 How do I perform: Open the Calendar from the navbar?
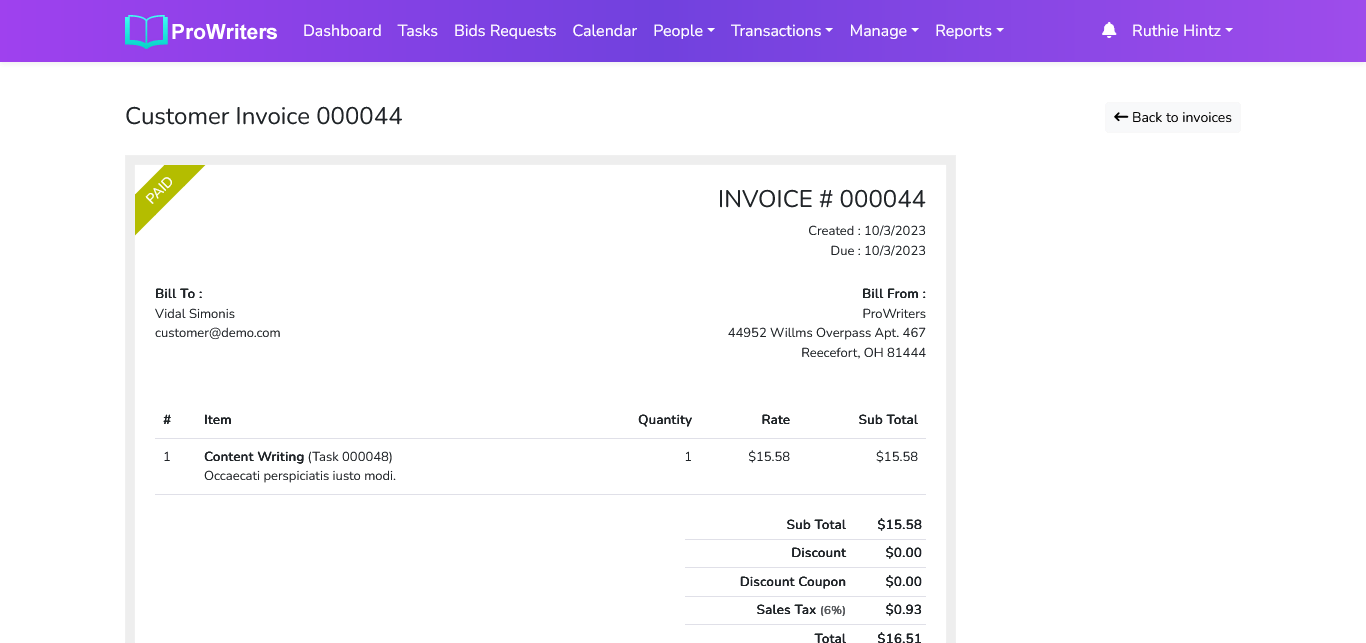tap(604, 31)
